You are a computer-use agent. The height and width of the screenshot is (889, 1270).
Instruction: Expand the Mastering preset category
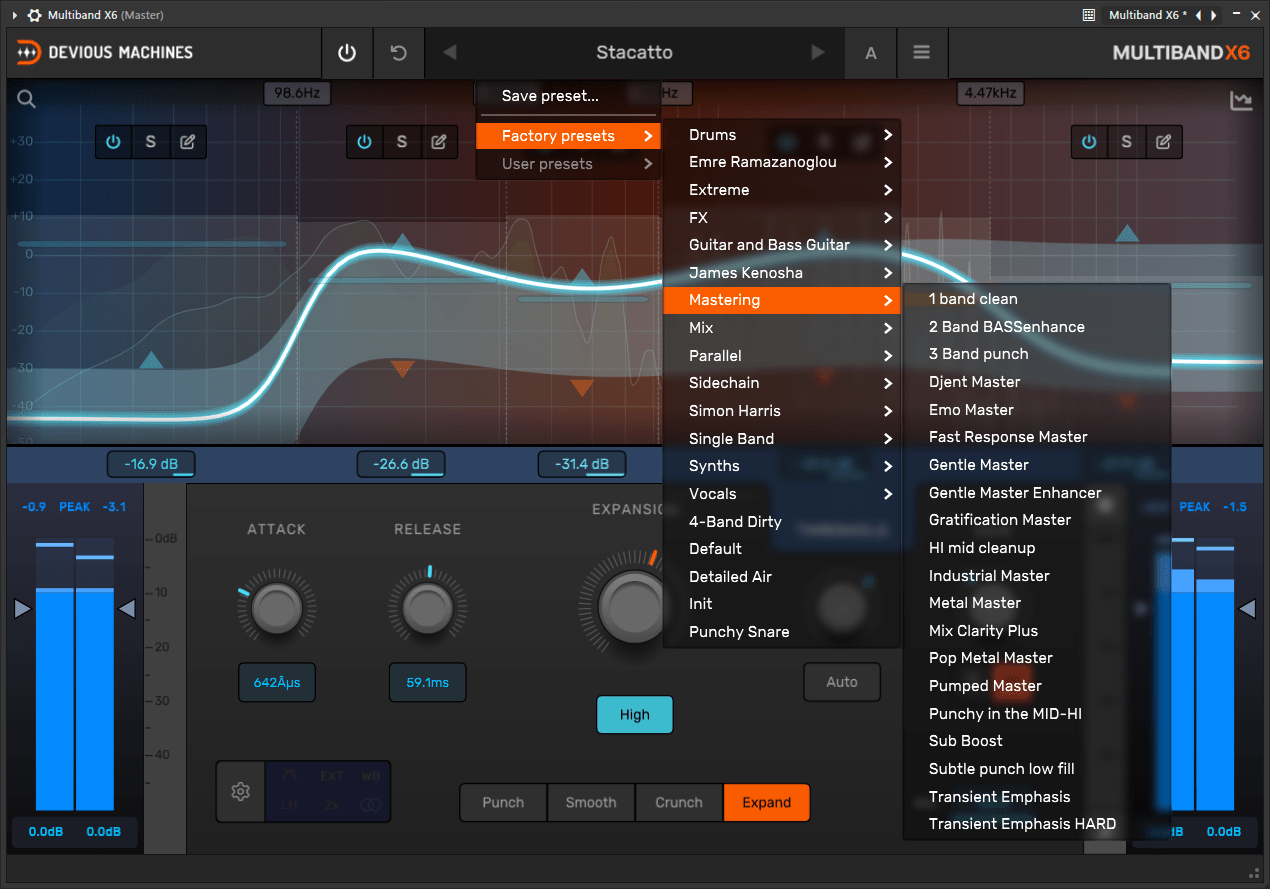click(782, 300)
